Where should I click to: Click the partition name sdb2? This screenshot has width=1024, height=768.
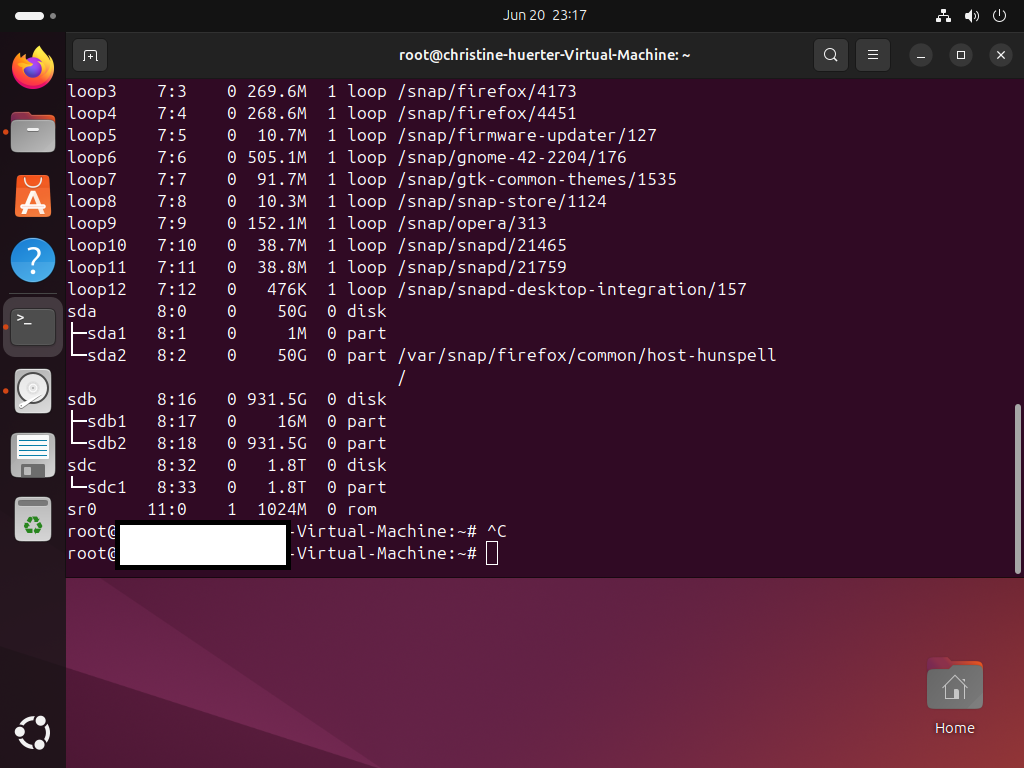(x=106, y=443)
